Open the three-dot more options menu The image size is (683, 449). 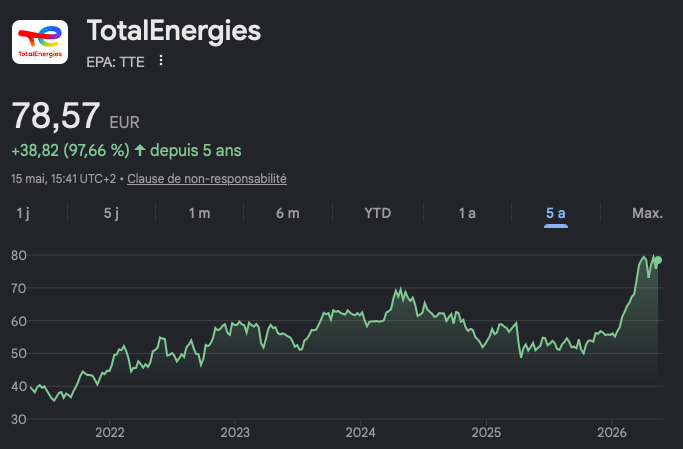click(161, 61)
